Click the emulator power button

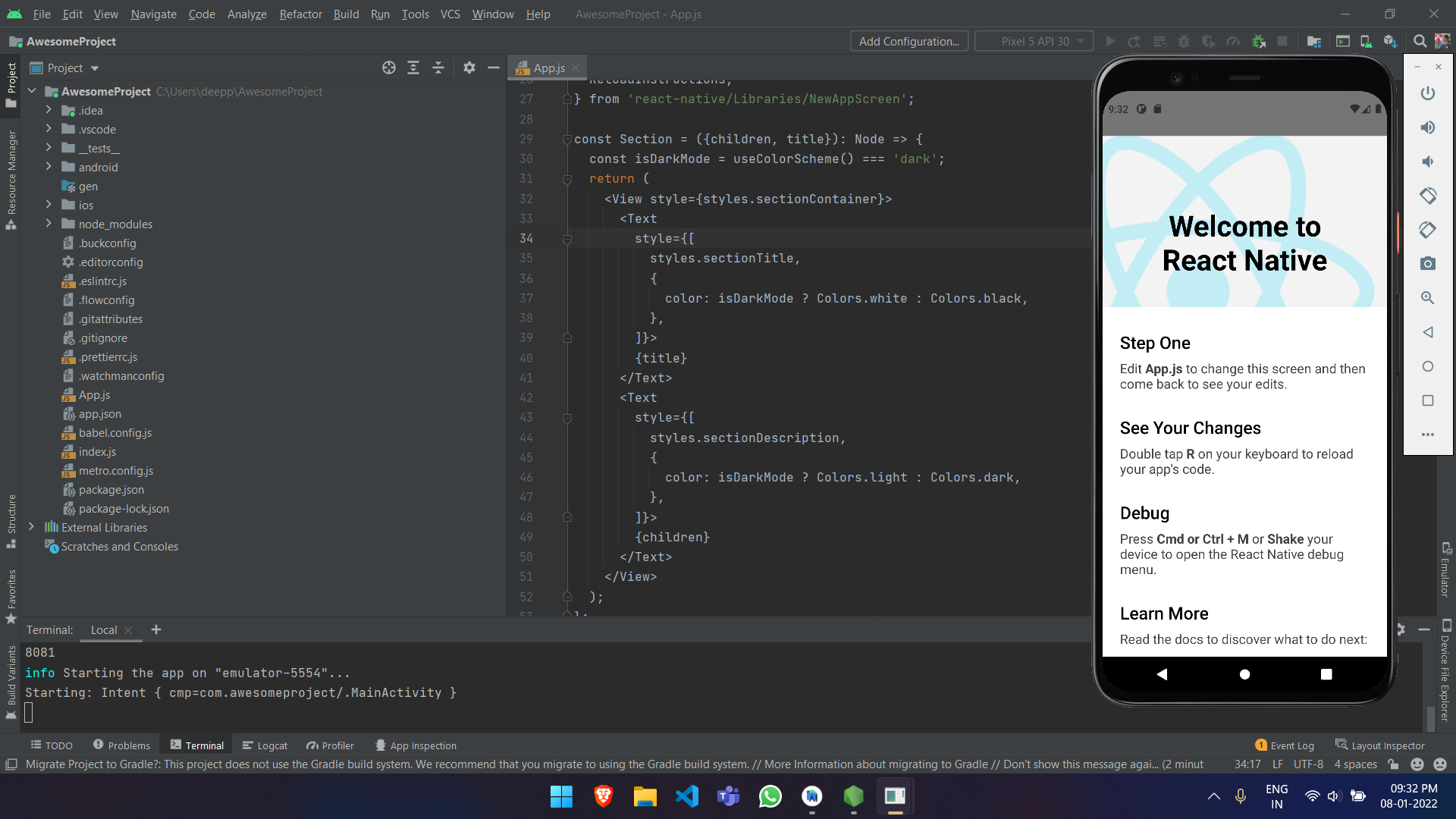tap(1428, 93)
